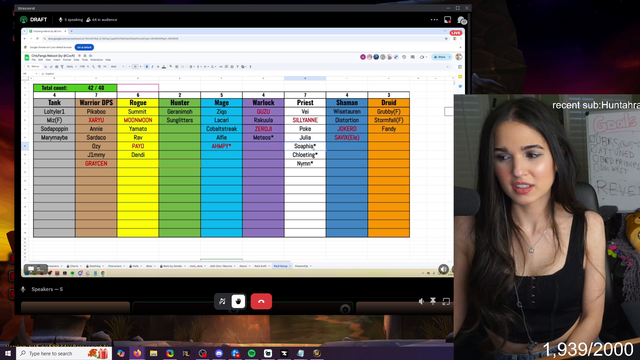Click the Nymn* cell under Priest
This screenshot has height=360, width=640.
coord(305,164)
